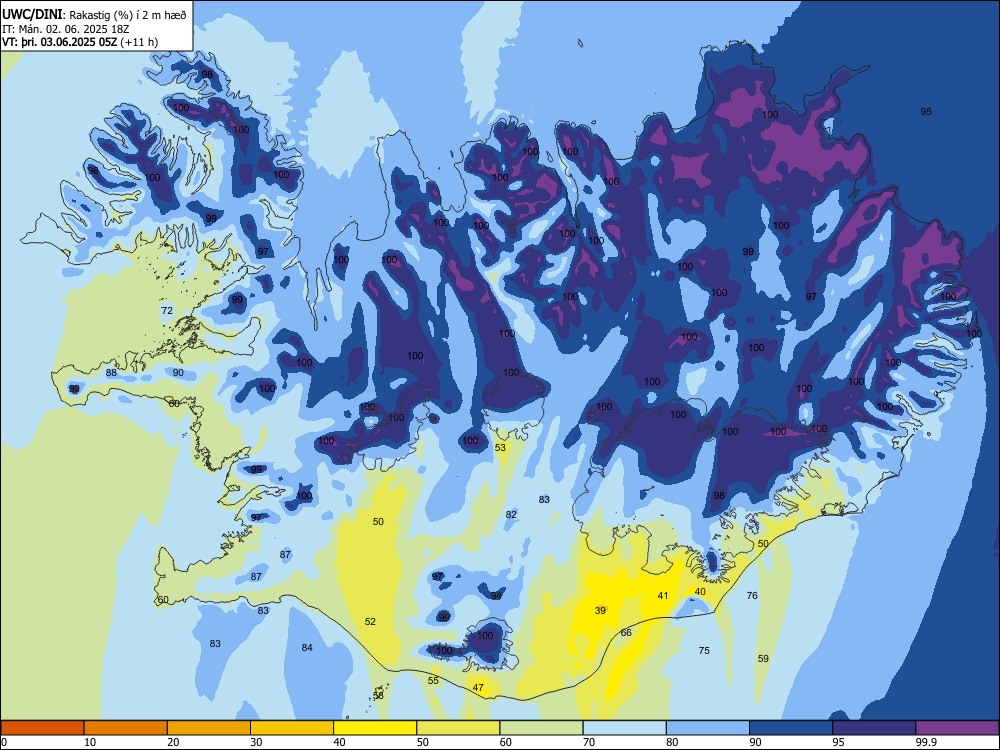This screenshot has height=750, width=1000.
Task: Click the legend label 30
Action: pos(256,742)
